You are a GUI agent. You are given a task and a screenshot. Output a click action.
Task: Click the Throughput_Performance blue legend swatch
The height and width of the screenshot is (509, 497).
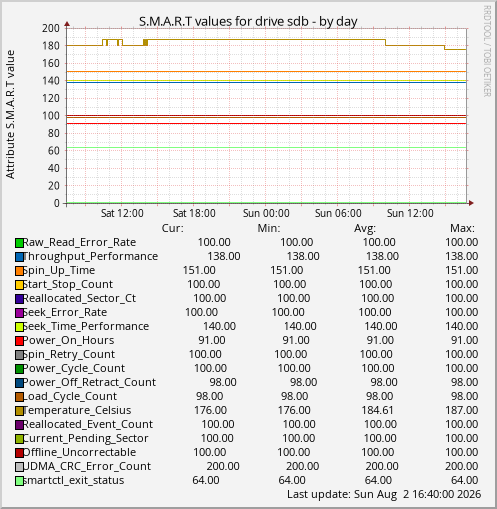pos(19,257)
